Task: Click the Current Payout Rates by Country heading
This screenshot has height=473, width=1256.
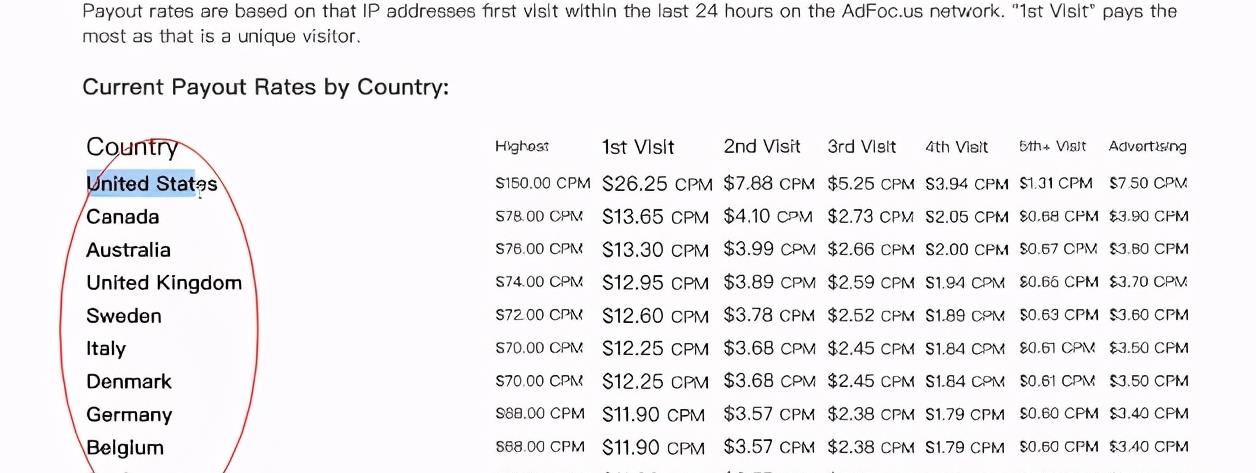Action: click(266, 87)
